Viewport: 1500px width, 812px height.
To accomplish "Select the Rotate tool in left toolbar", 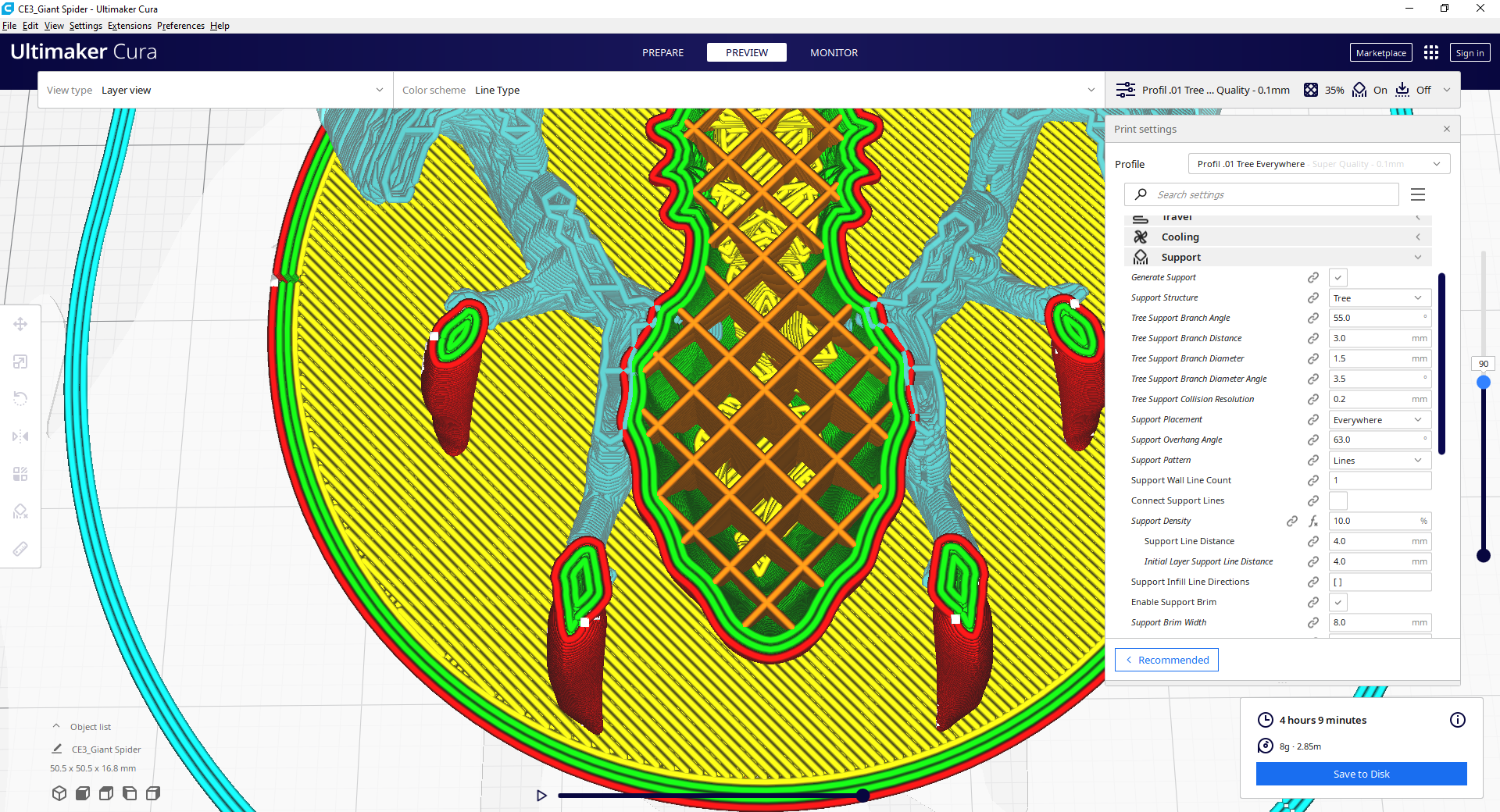I will [x=20, y=399].
